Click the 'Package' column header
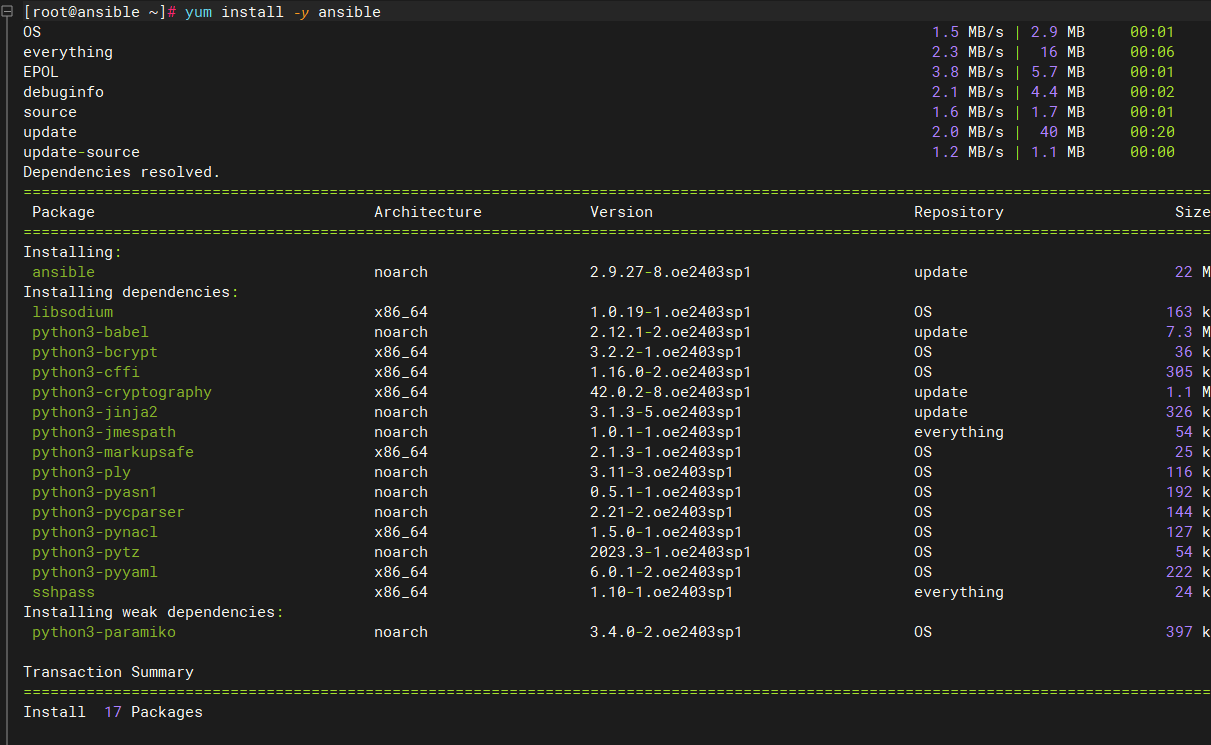The height and width of the screenshot is (745, 1211). click(x=63, y=212)
